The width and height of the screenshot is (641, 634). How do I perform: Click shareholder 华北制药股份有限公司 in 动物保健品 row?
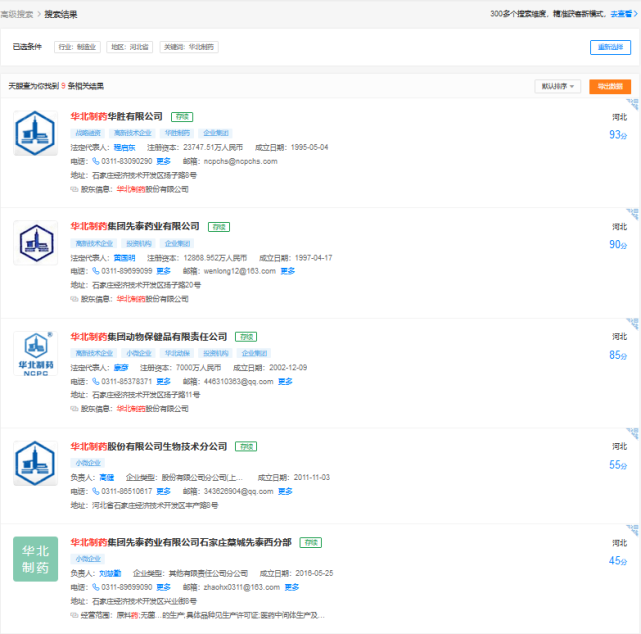(152, 408)
